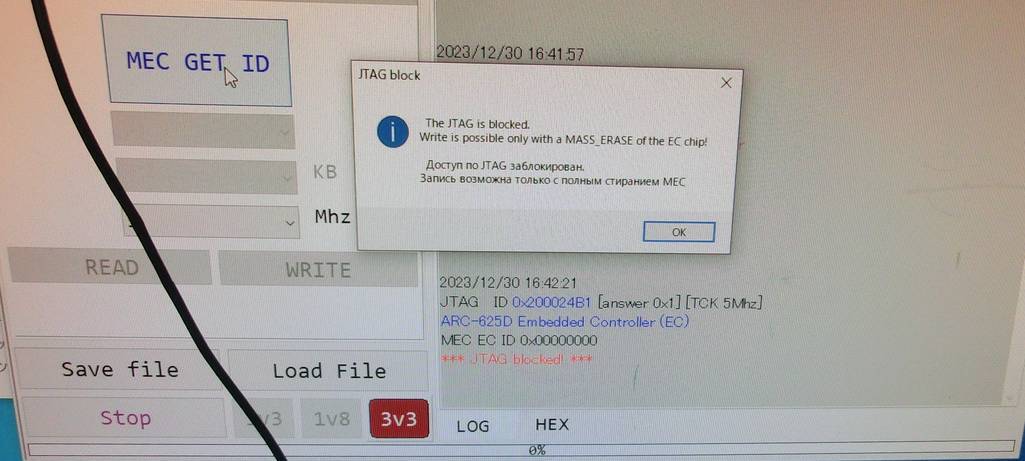The image size is (1025, 461).
Task: Click the JTAG ID 0x200024B1 log line
Action: click(601, 303)
